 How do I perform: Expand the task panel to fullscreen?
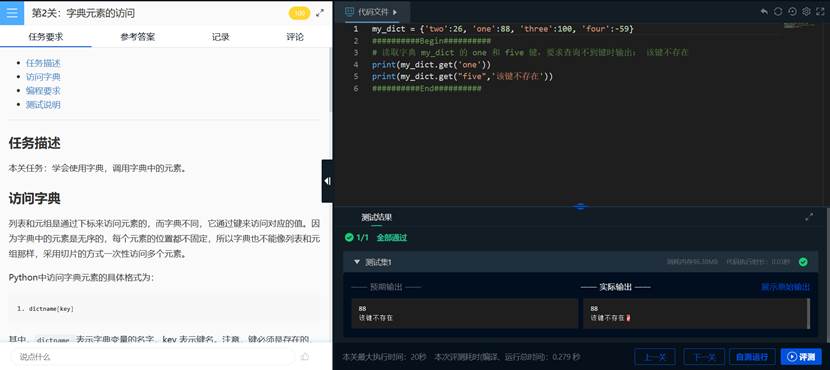[x=320, y=13]
